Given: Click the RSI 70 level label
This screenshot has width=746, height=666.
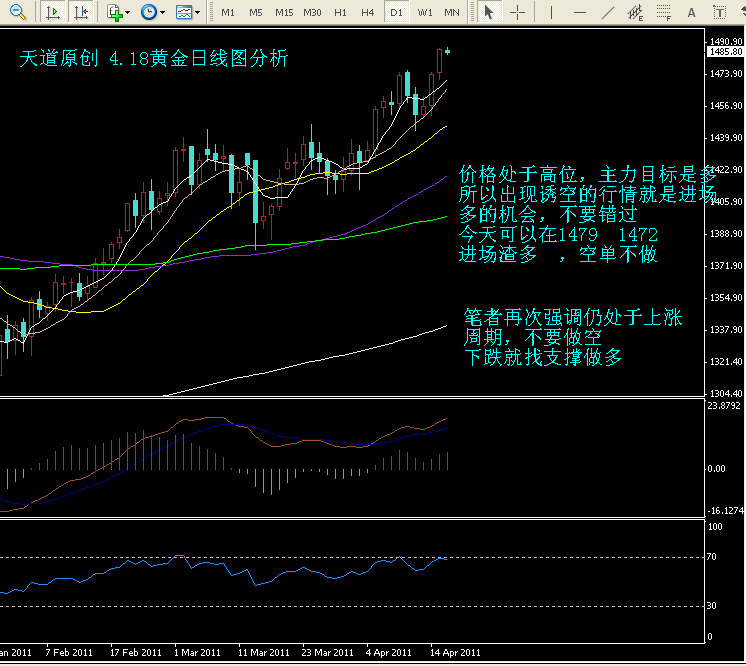Looking at the screenshot, I should pyautogui.click(x=712, y=557).
